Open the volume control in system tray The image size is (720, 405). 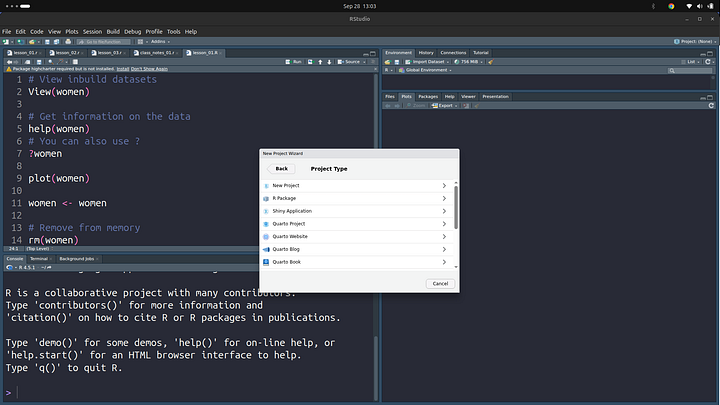[699, 6]
